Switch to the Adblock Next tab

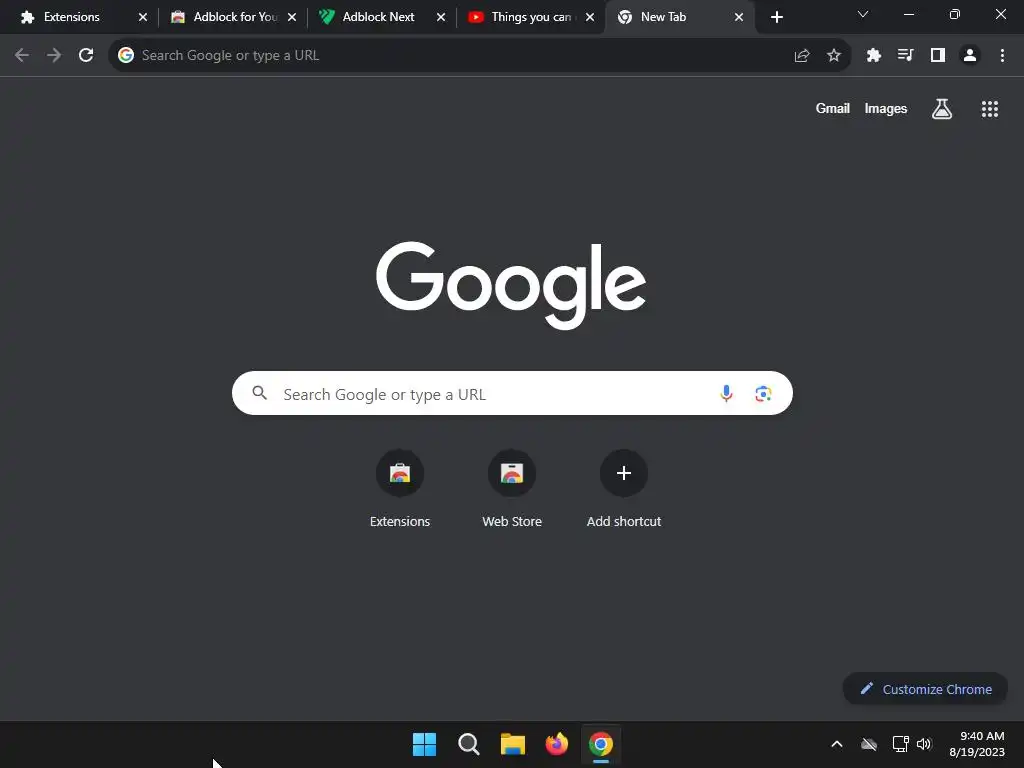click(381, 18)
